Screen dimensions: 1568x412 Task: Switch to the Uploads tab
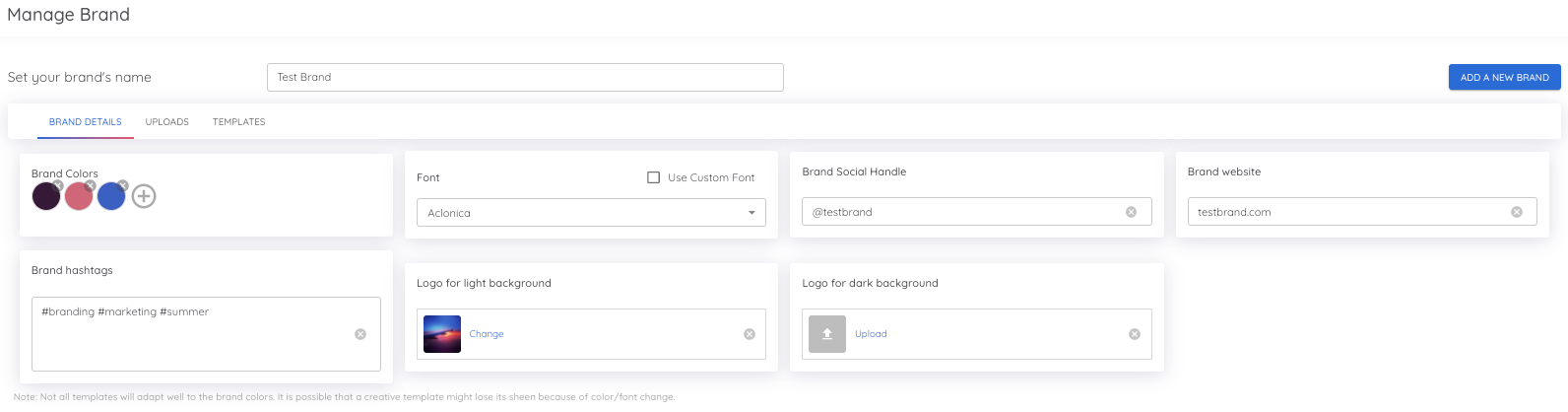(167, 122)
